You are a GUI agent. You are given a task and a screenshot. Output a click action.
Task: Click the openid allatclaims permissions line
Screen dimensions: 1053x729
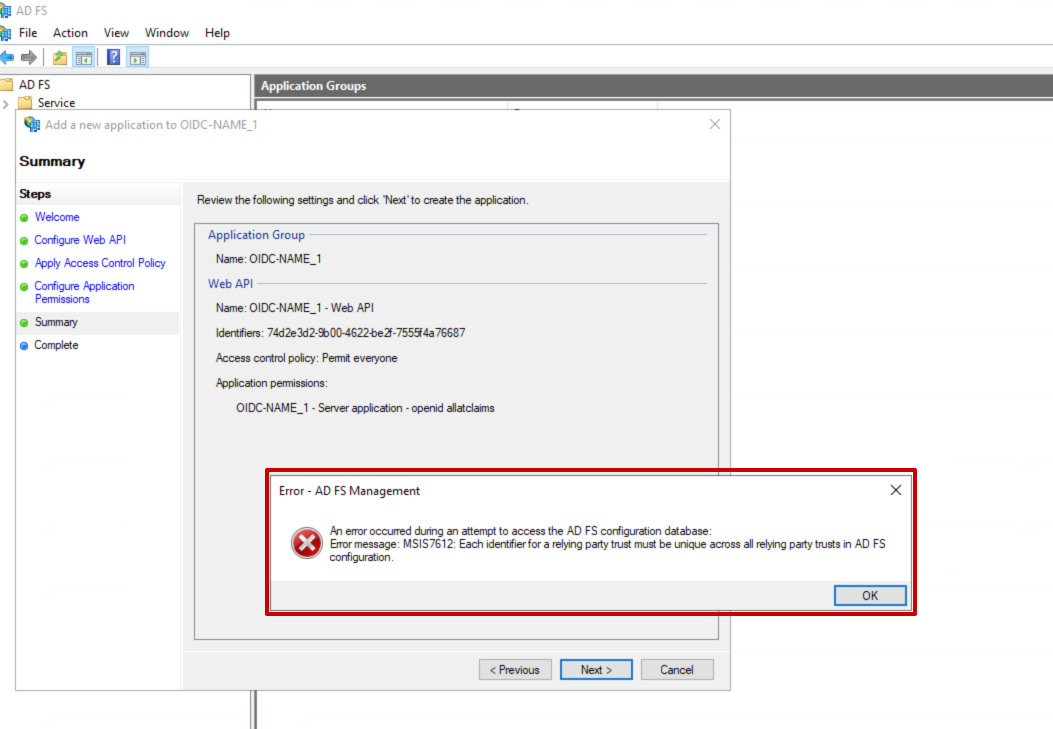tap(365, 407)
